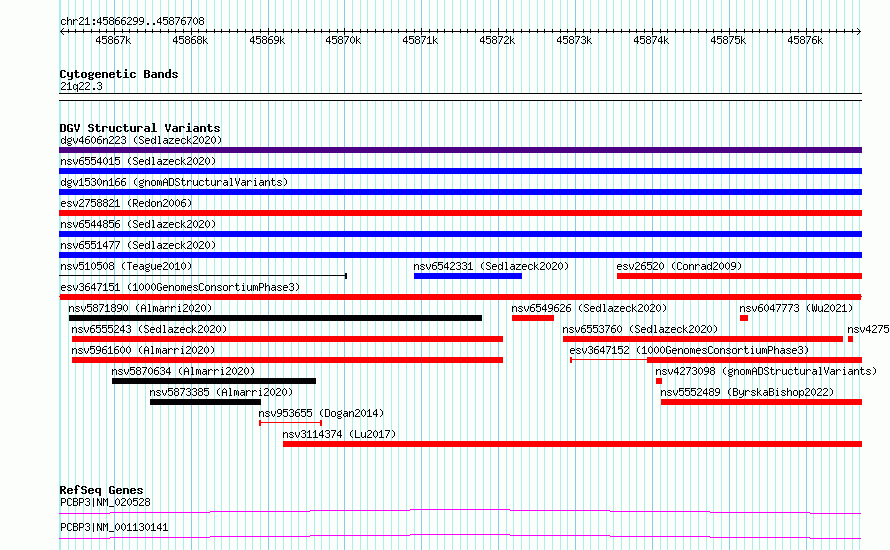This screenshot has width=890, height=550.
Task: Open the nsv6544856 (Sedlazeck2020) label
Action: pos(138,224)
